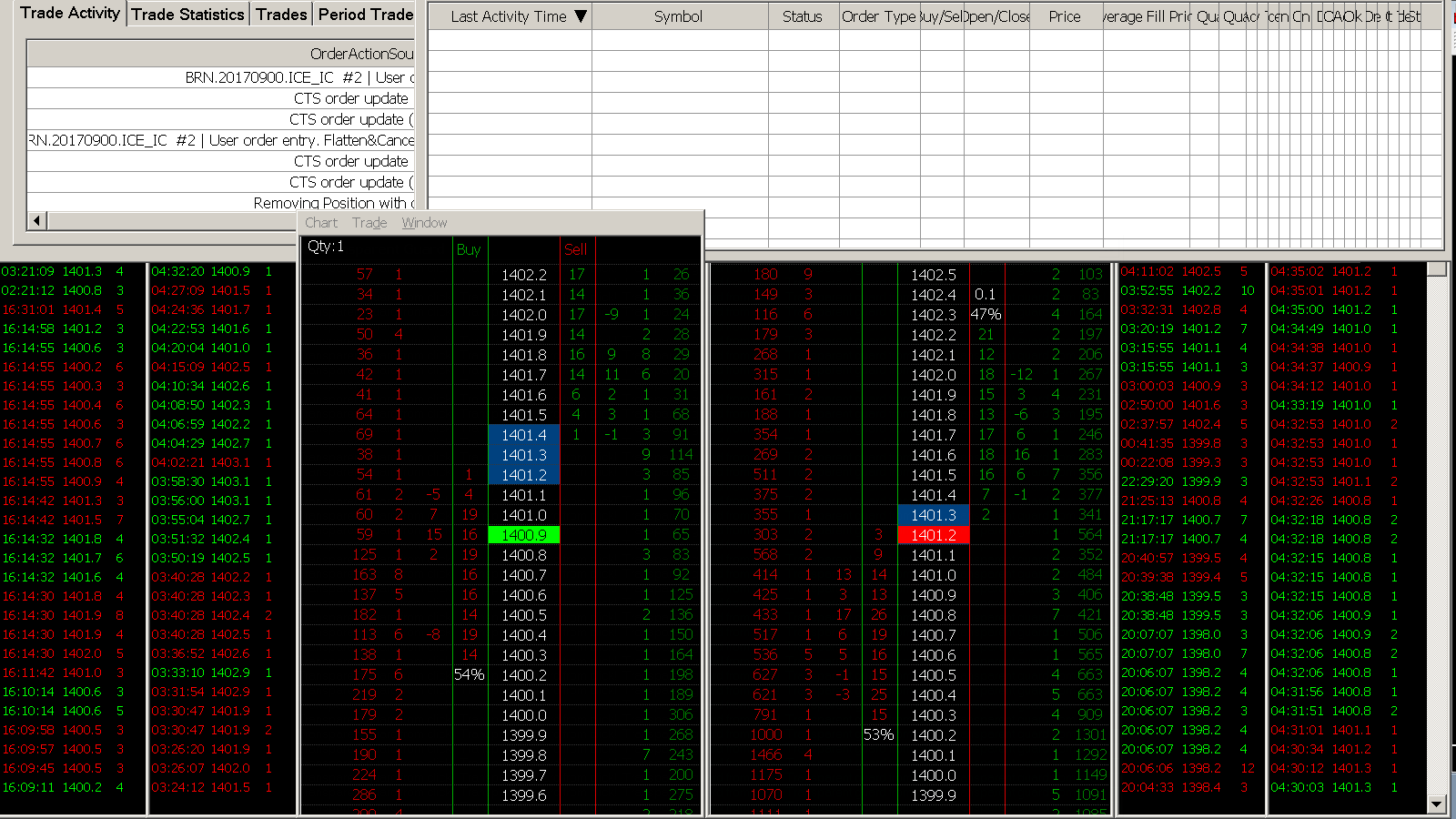Image resolution: width=1456 pixels, height=819 pixels.
Task: Switch to the Trade Activity tab
Action: click(69, 13)
